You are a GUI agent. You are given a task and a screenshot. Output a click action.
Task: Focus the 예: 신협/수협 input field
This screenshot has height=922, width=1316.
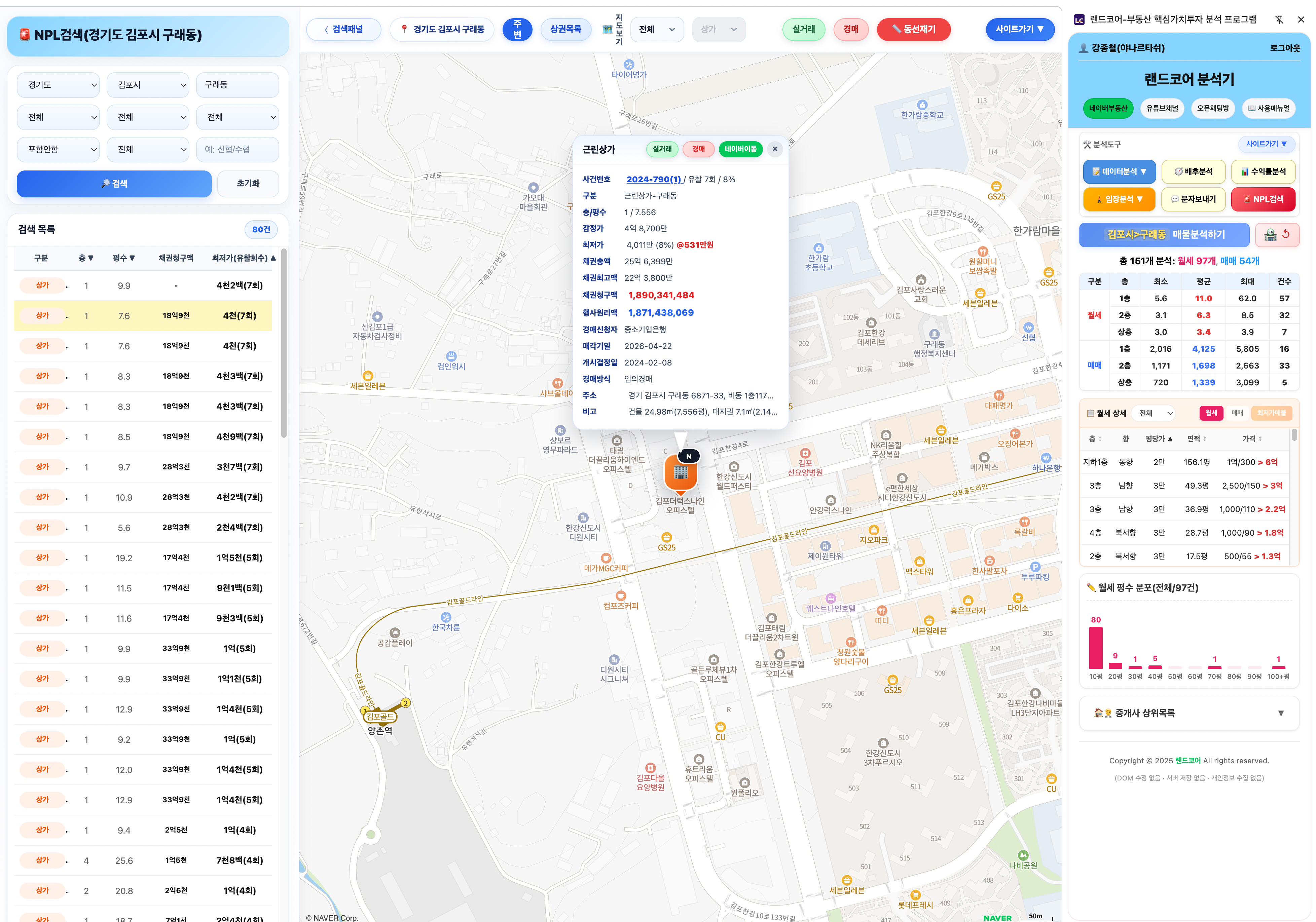237,150
